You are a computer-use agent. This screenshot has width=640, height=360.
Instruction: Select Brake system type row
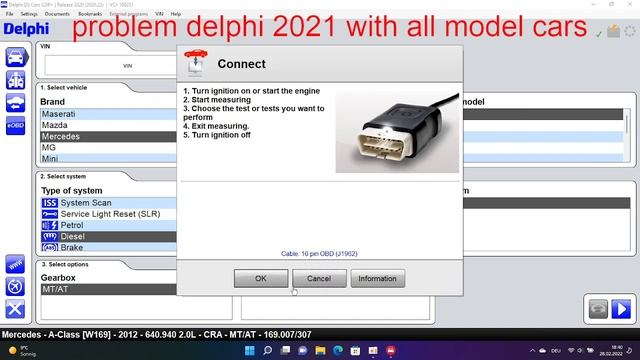click(109, 247)
